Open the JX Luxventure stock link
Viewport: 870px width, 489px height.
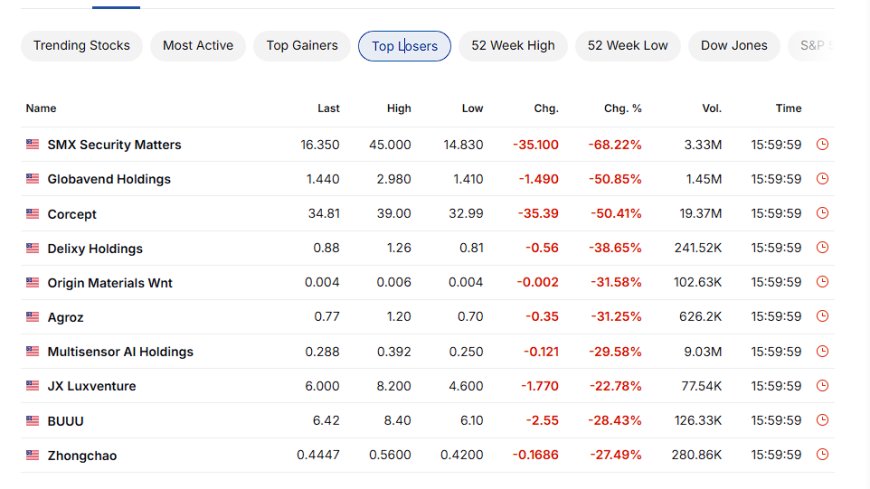point(92,386)
